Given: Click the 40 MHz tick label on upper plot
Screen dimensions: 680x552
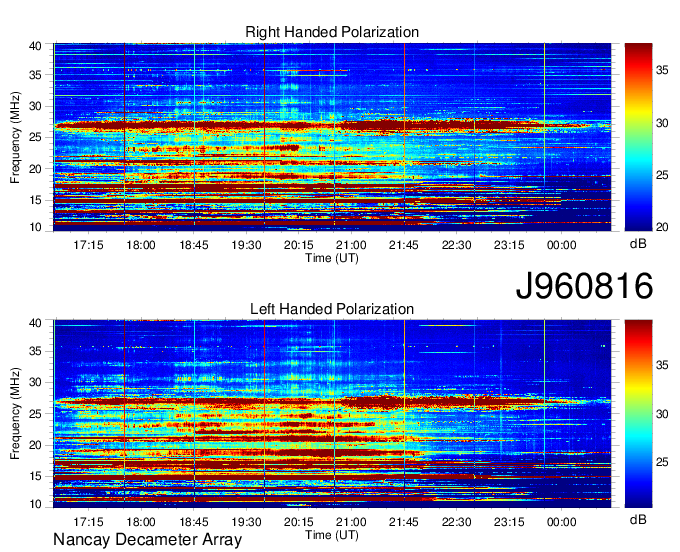Looking at the screenshot, I should click(x=35, y=46).
